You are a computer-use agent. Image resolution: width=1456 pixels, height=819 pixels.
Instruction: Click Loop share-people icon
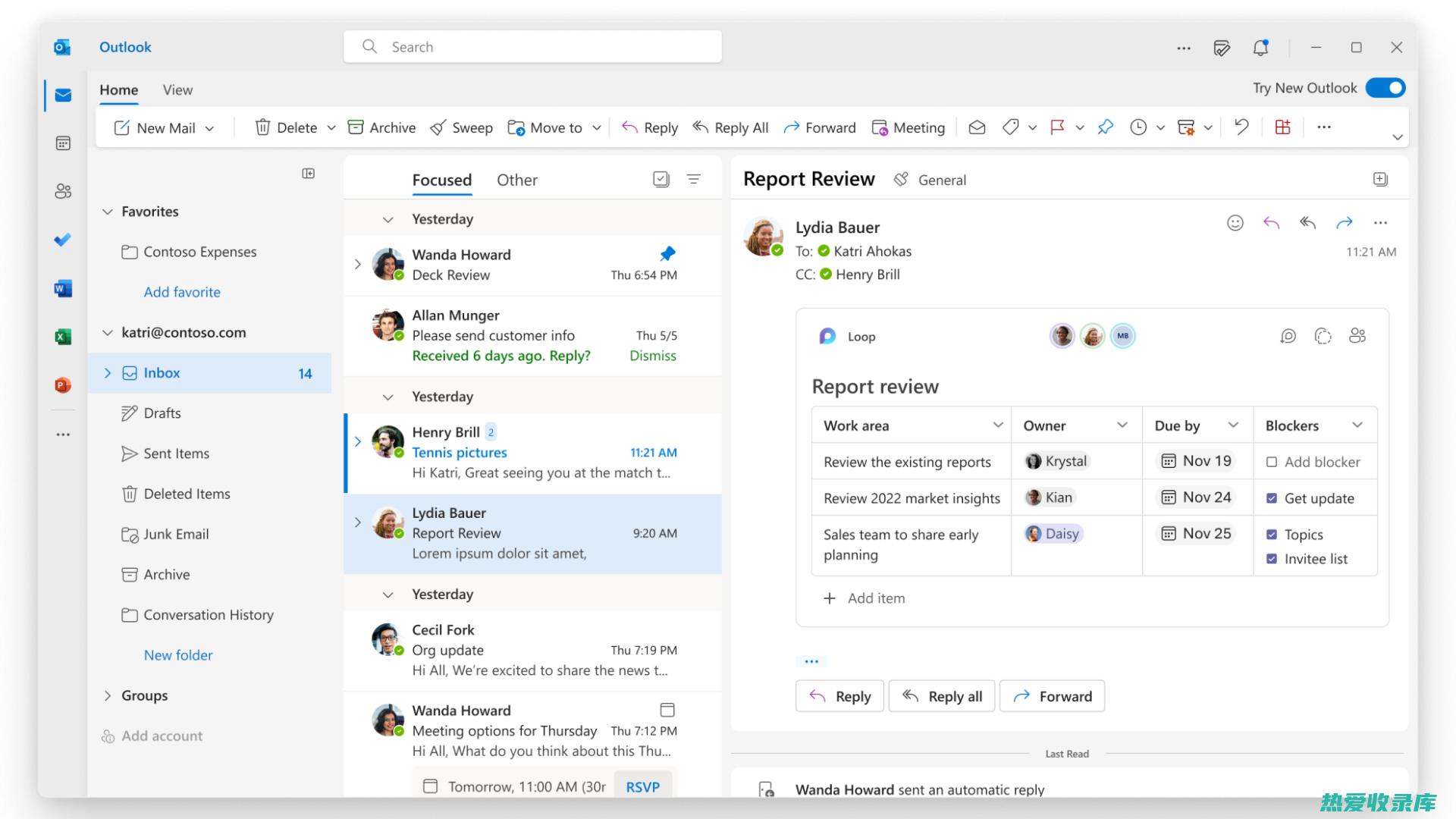[1357, 335]
